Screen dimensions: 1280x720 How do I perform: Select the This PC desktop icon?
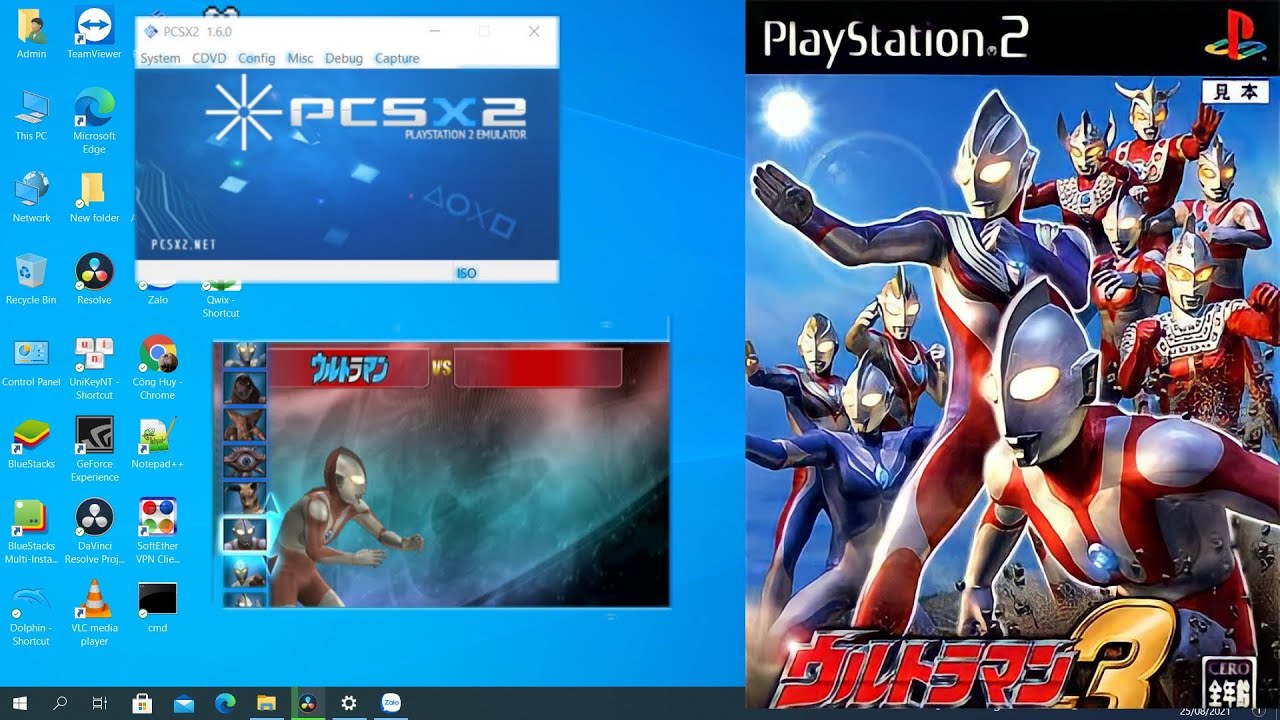[31, 115]
